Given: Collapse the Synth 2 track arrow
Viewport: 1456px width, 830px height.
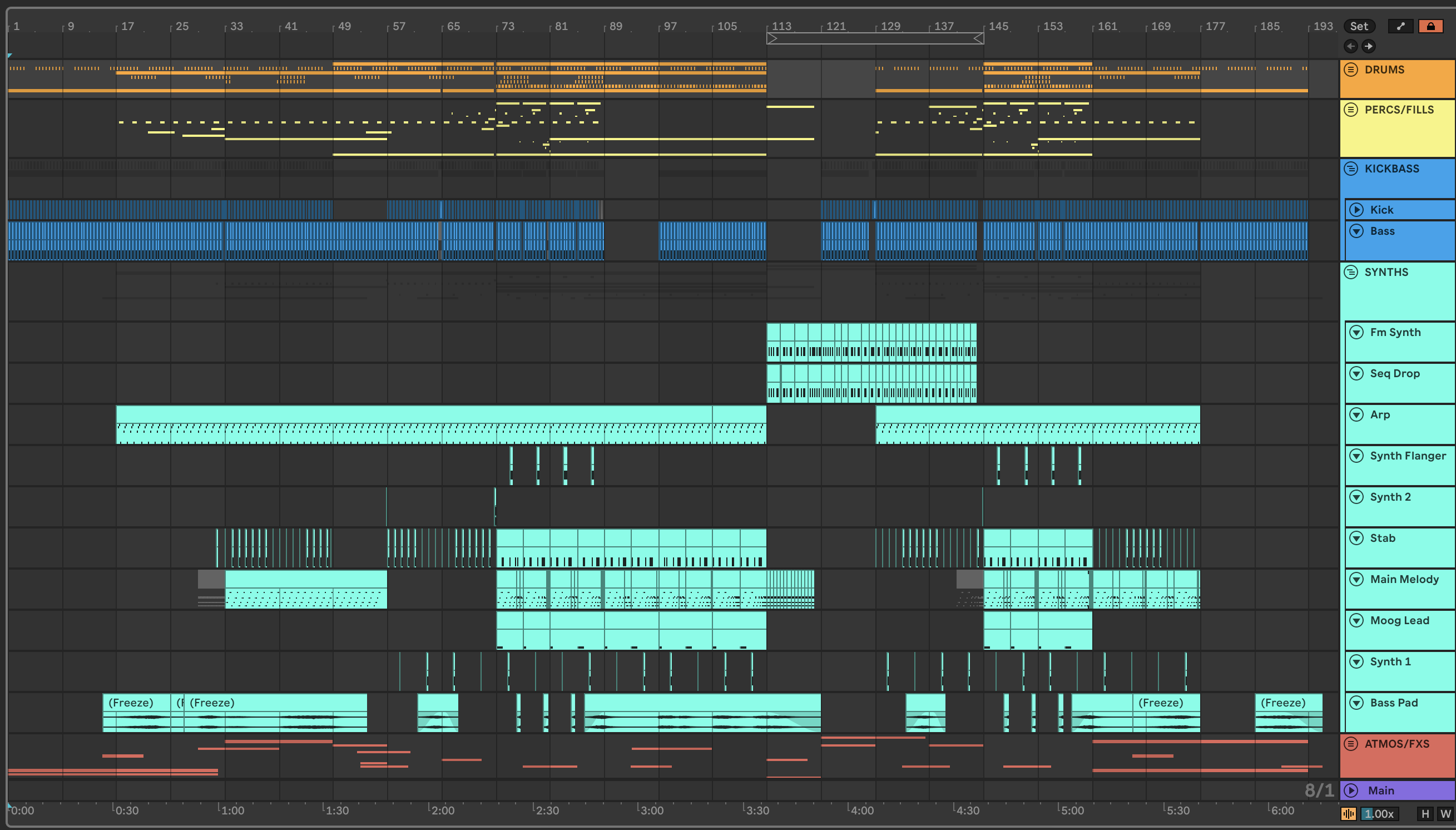Looking at the screenshot, I should coord(1356,497).
